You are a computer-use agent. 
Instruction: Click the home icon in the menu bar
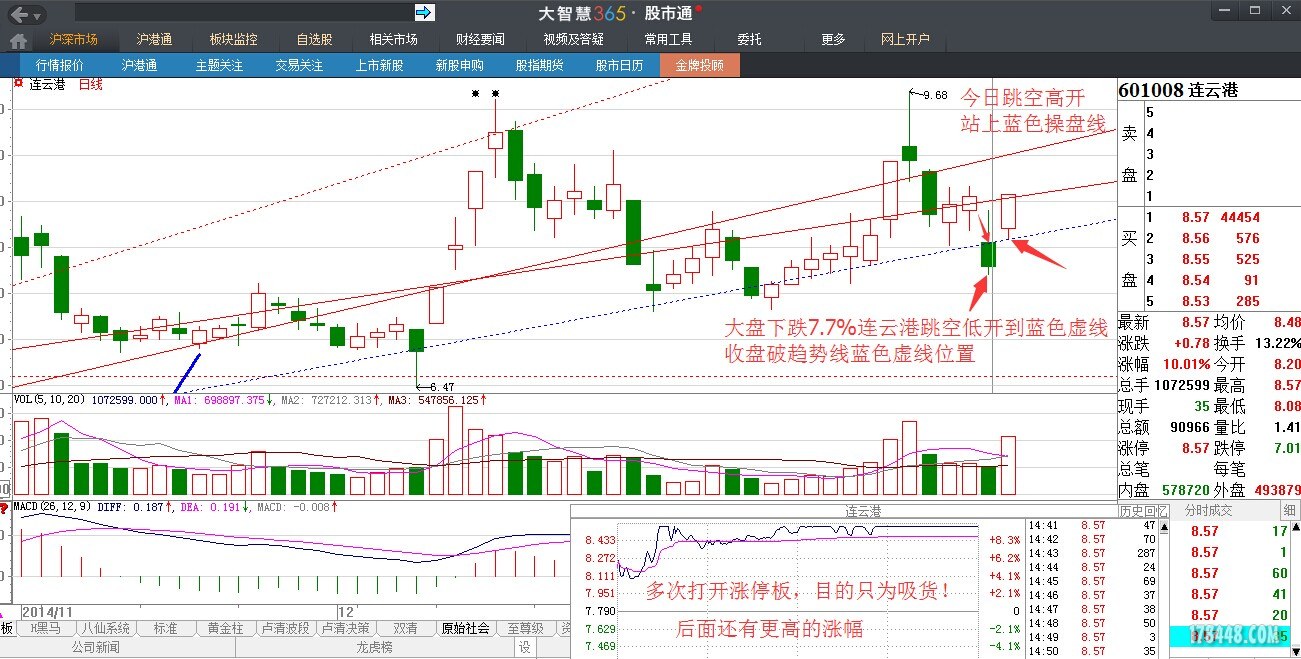click(18, 41)
